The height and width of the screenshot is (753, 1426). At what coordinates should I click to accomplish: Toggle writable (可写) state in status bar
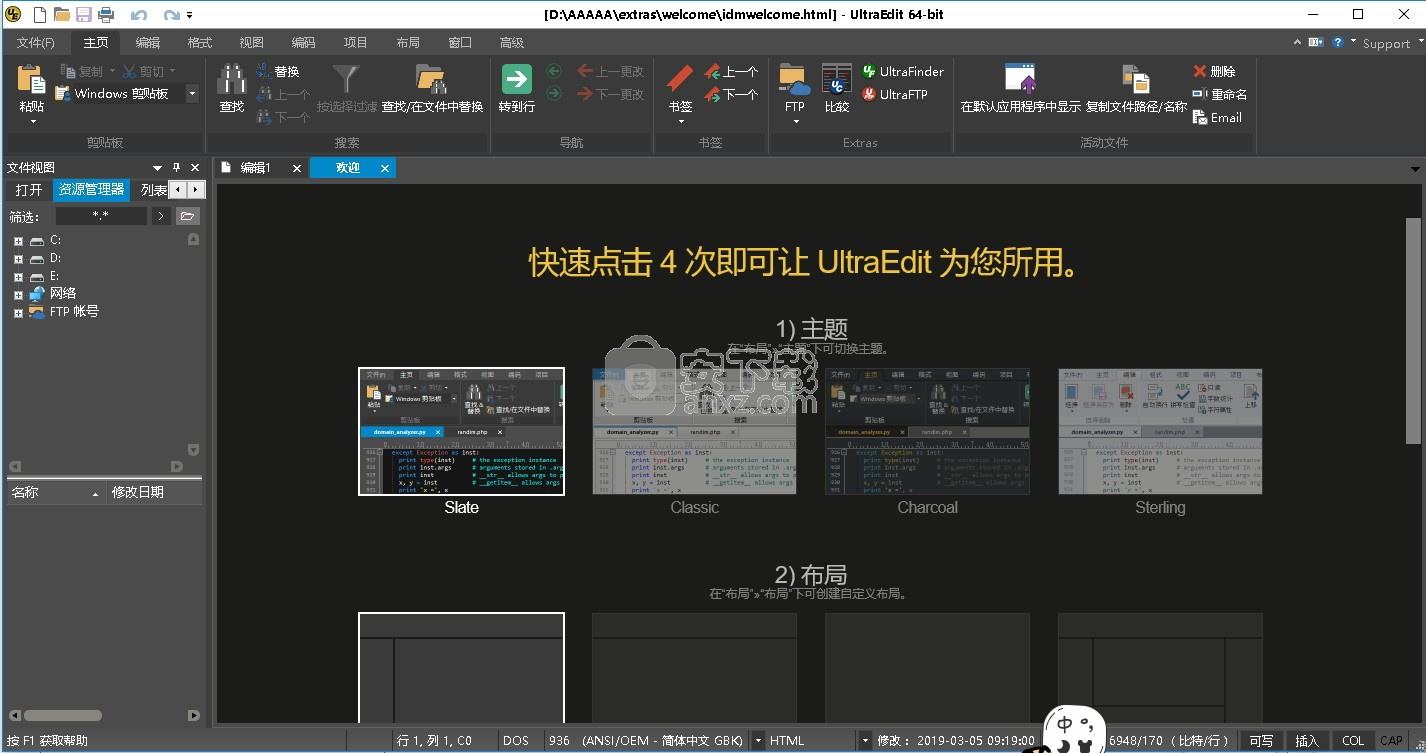click(x=1261, y=741)
